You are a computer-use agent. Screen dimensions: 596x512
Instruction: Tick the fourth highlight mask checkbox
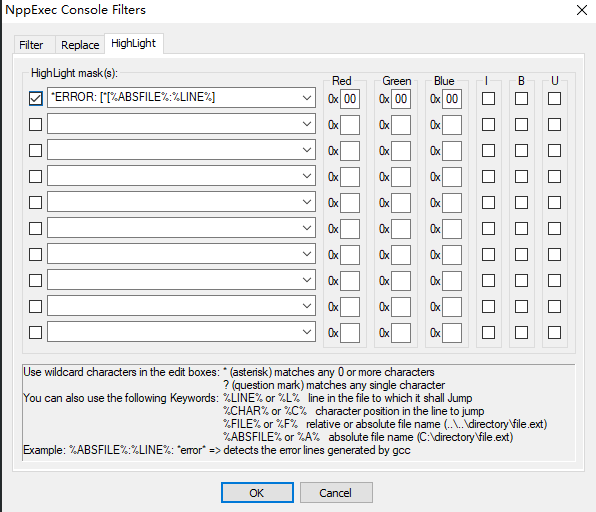click(35, 176)
